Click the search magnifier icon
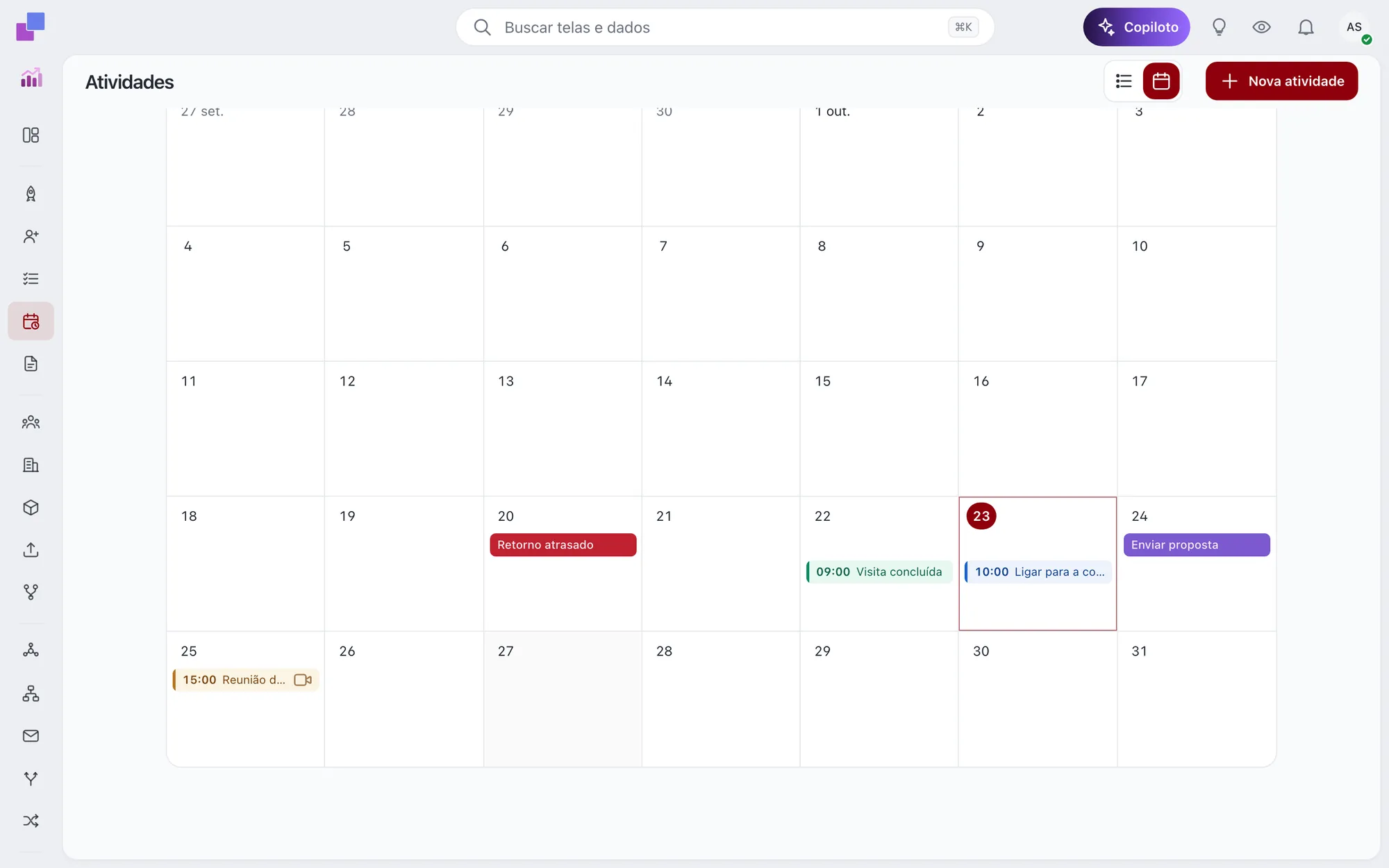Screen dimensions: 1389x868 click(x=482, y=27)
